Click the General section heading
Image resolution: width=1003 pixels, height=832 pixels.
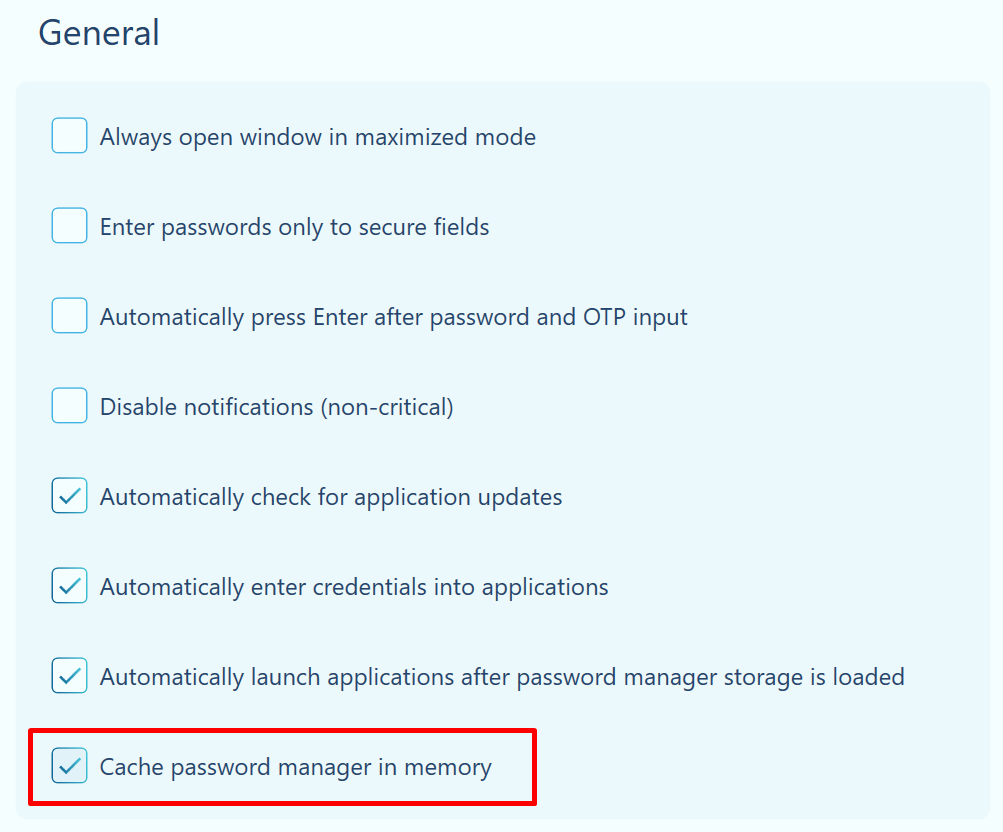[x=99, y=33]
